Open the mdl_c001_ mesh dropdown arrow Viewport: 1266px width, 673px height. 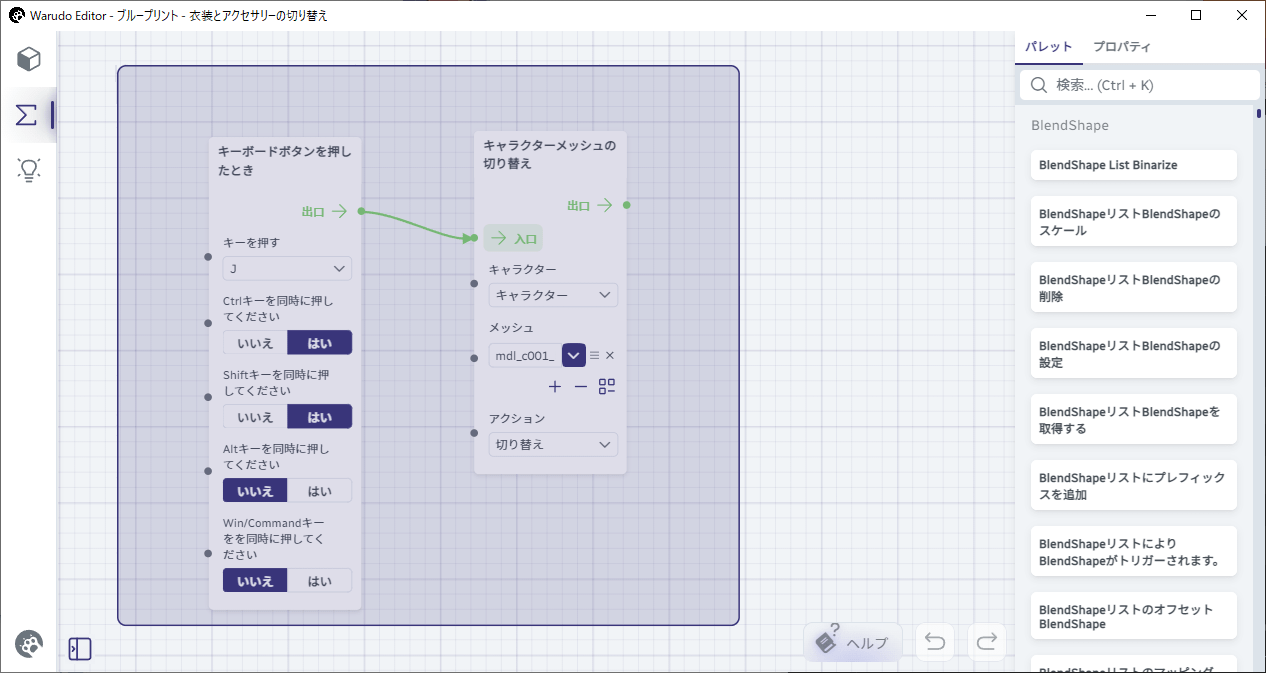574,355
